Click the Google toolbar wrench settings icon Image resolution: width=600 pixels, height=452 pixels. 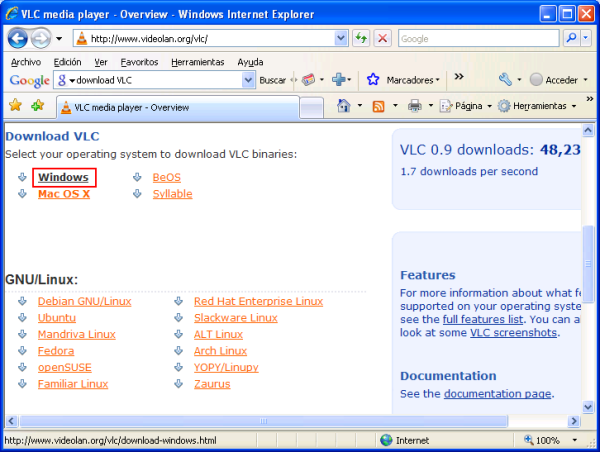506,80
